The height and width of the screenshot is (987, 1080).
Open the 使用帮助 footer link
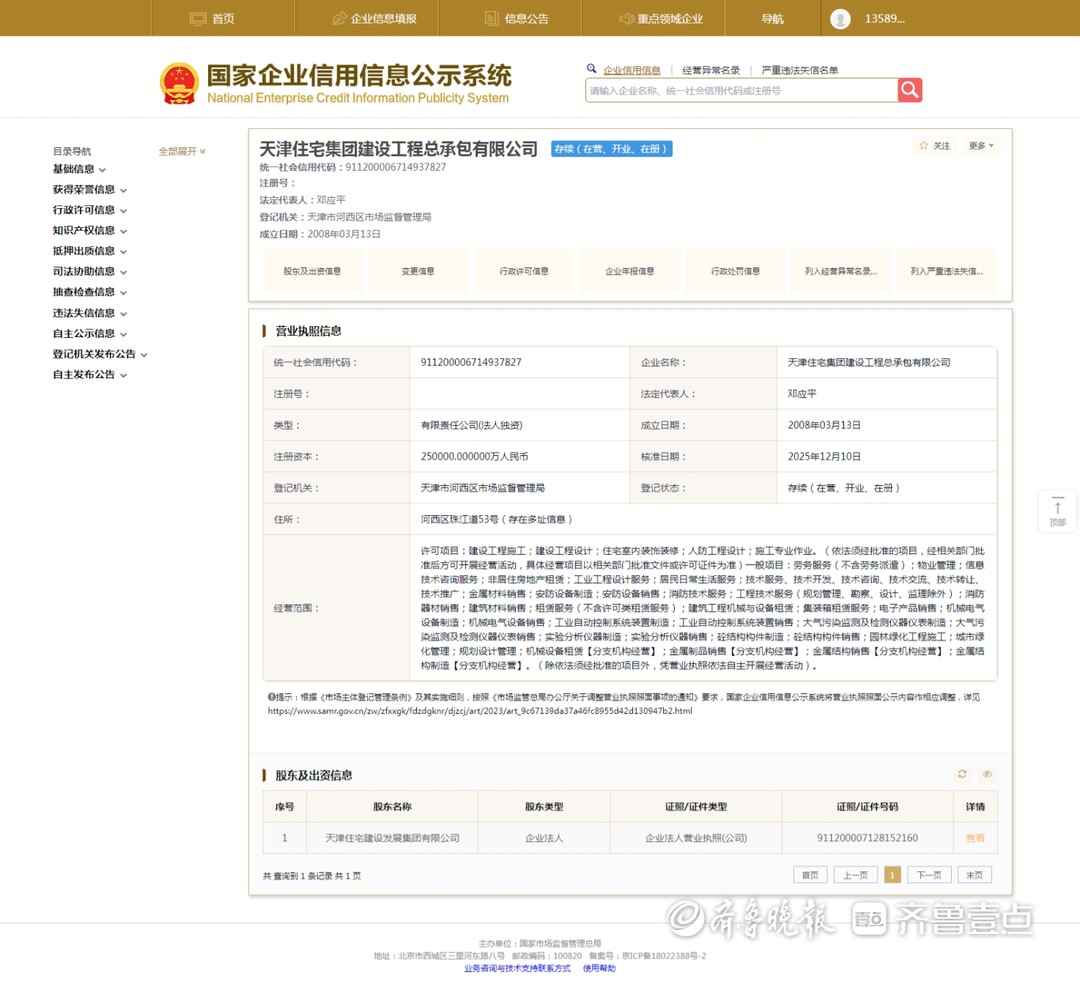[599, 968]
